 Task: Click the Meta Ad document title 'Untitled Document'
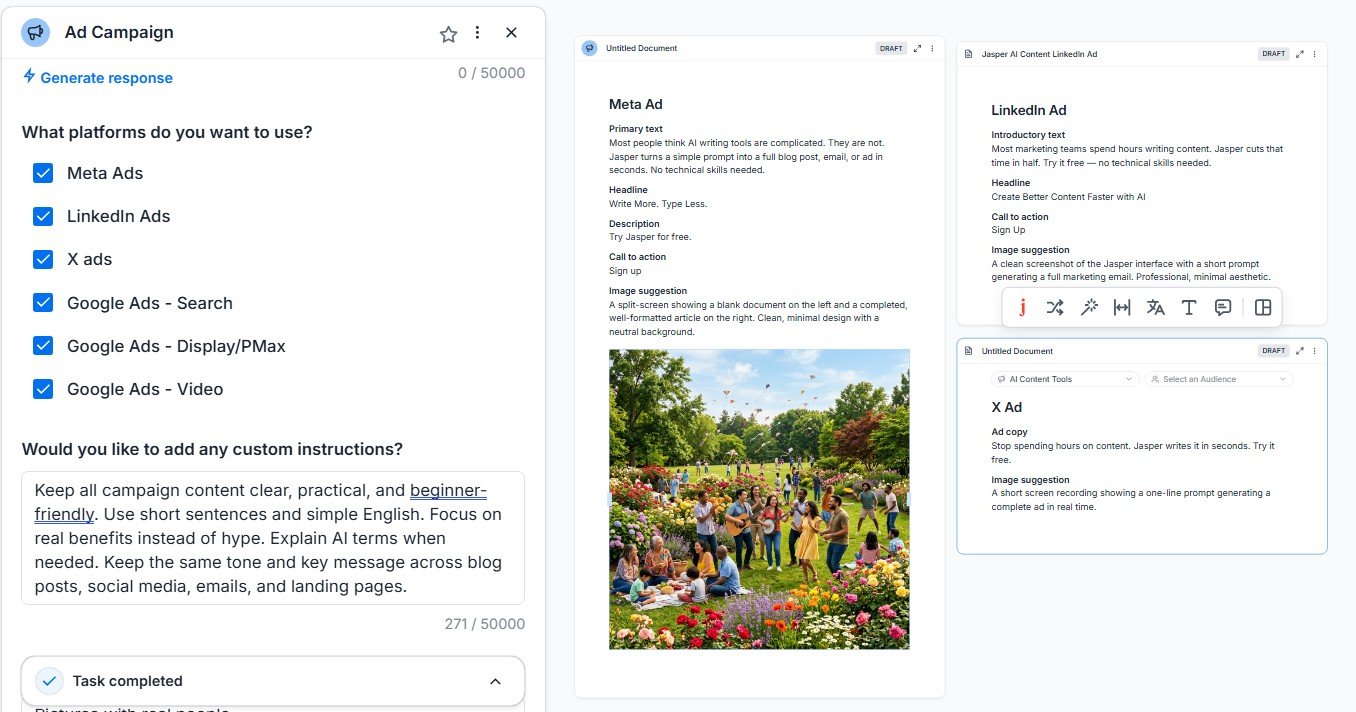(641, 48)
